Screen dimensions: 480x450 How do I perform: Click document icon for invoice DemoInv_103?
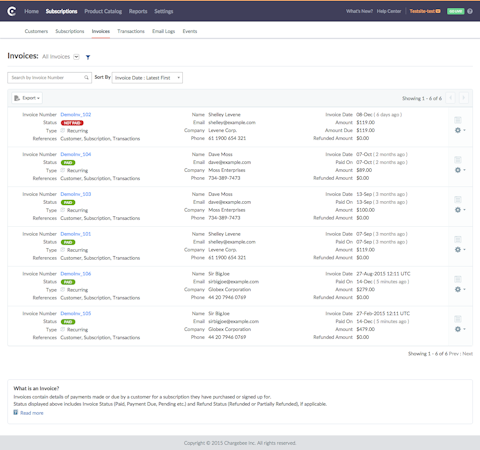[458, 200]
